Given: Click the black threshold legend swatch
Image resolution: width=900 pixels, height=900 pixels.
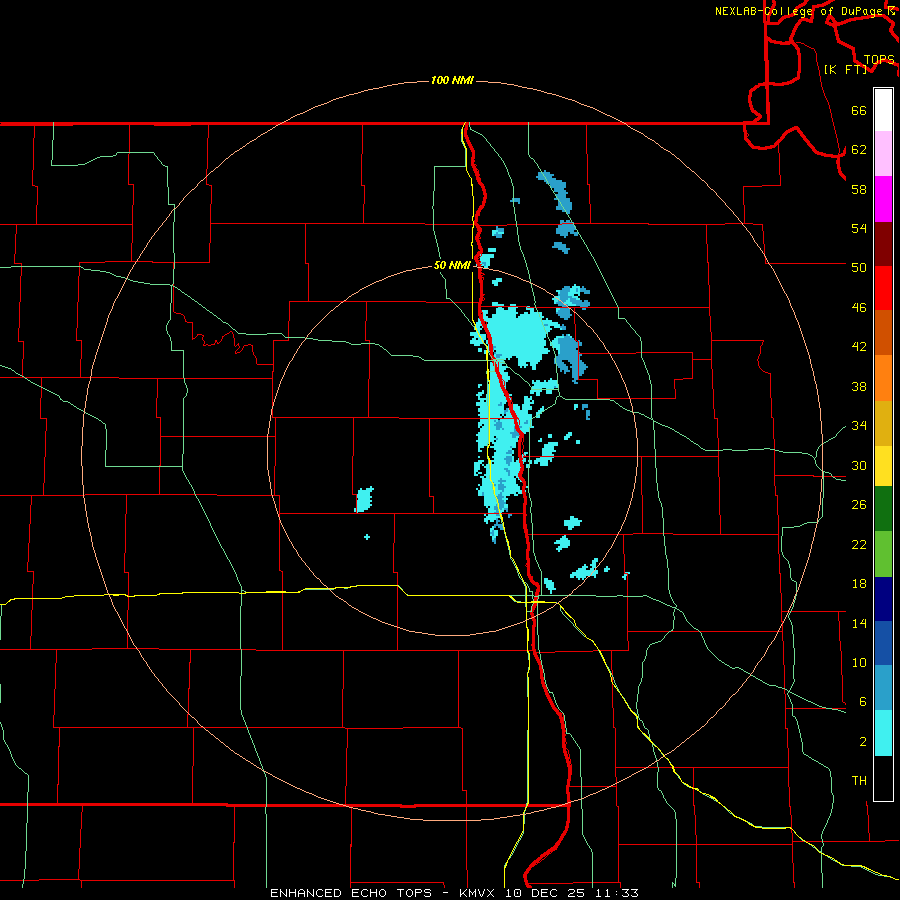Looking at the screenshot, I should click(883, 778).
